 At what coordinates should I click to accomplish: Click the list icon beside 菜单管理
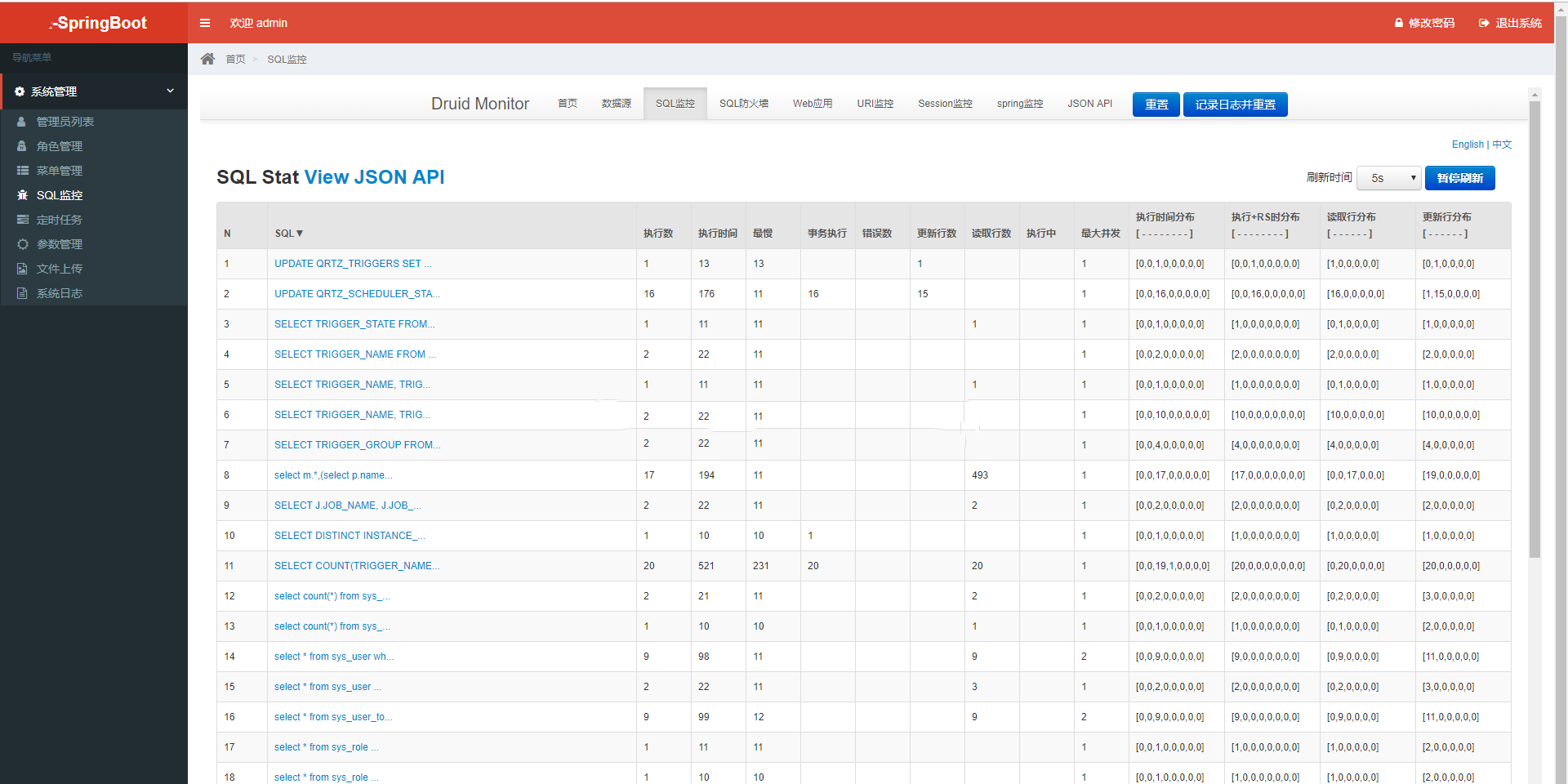tap(23, 171)
